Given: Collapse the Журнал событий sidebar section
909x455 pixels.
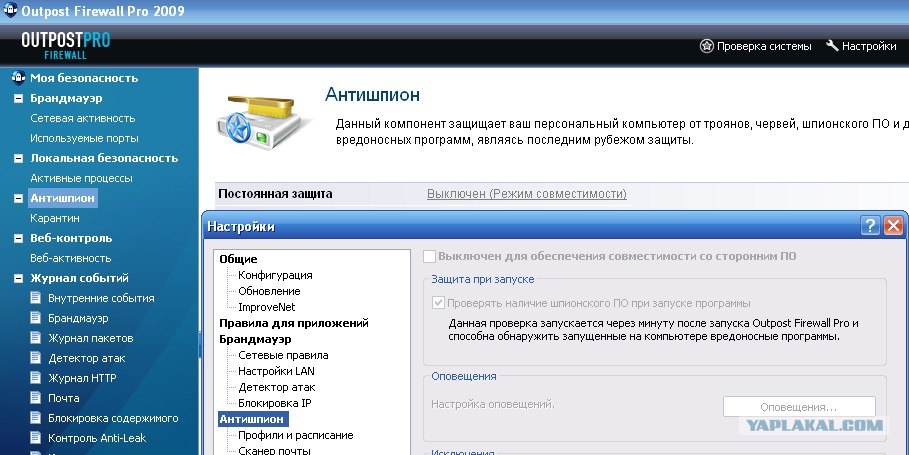Looking at the screenshot, I should [x=19, y=278].
